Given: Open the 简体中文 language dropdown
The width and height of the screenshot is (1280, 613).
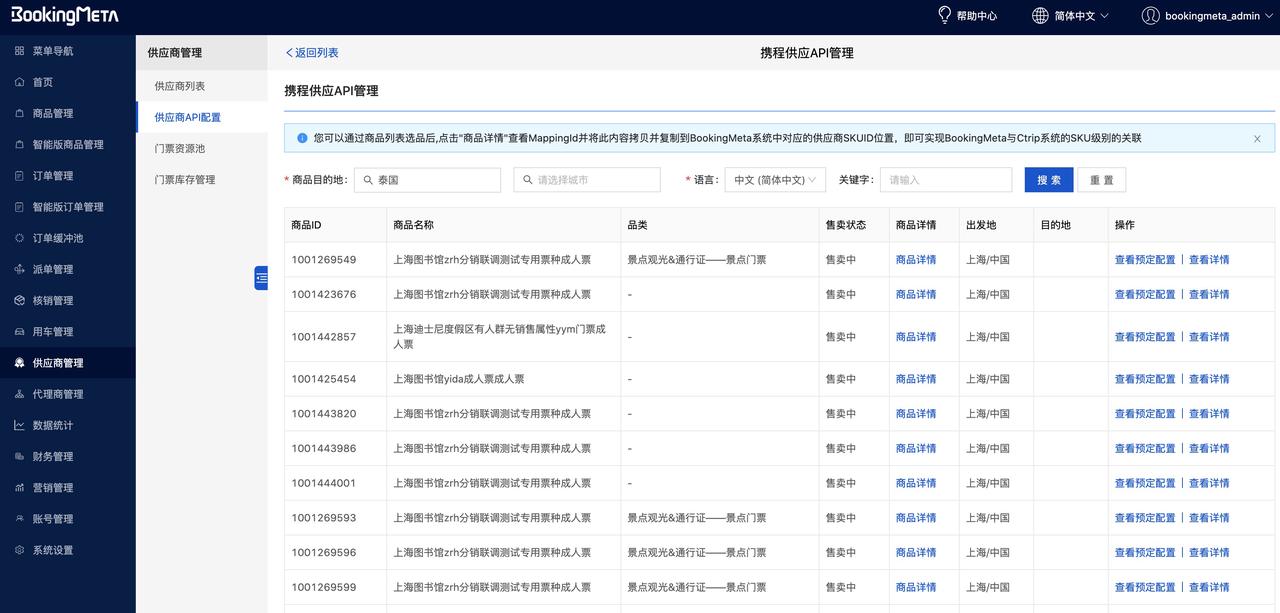Looking at the screenshot, I should point(1070,16).
